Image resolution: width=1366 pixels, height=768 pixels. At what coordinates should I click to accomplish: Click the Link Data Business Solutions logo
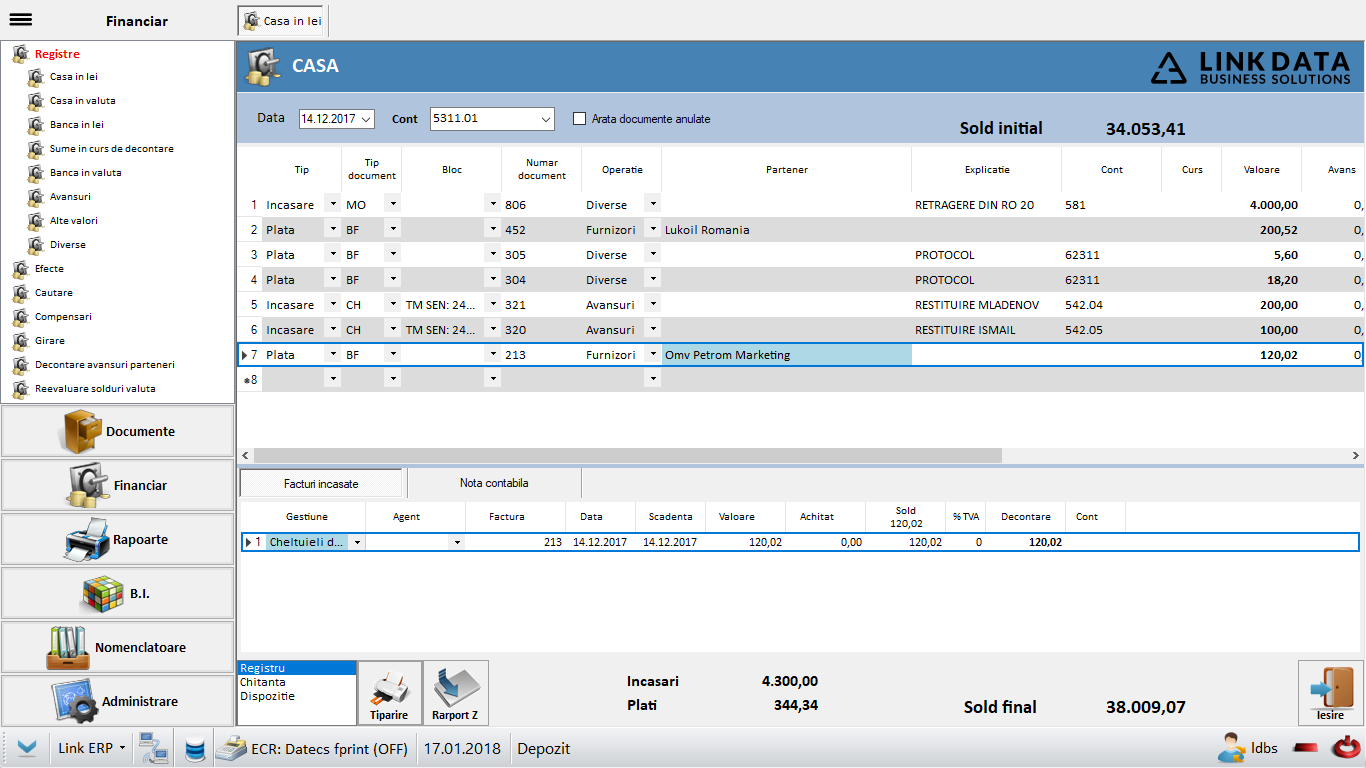point(1251,67)
